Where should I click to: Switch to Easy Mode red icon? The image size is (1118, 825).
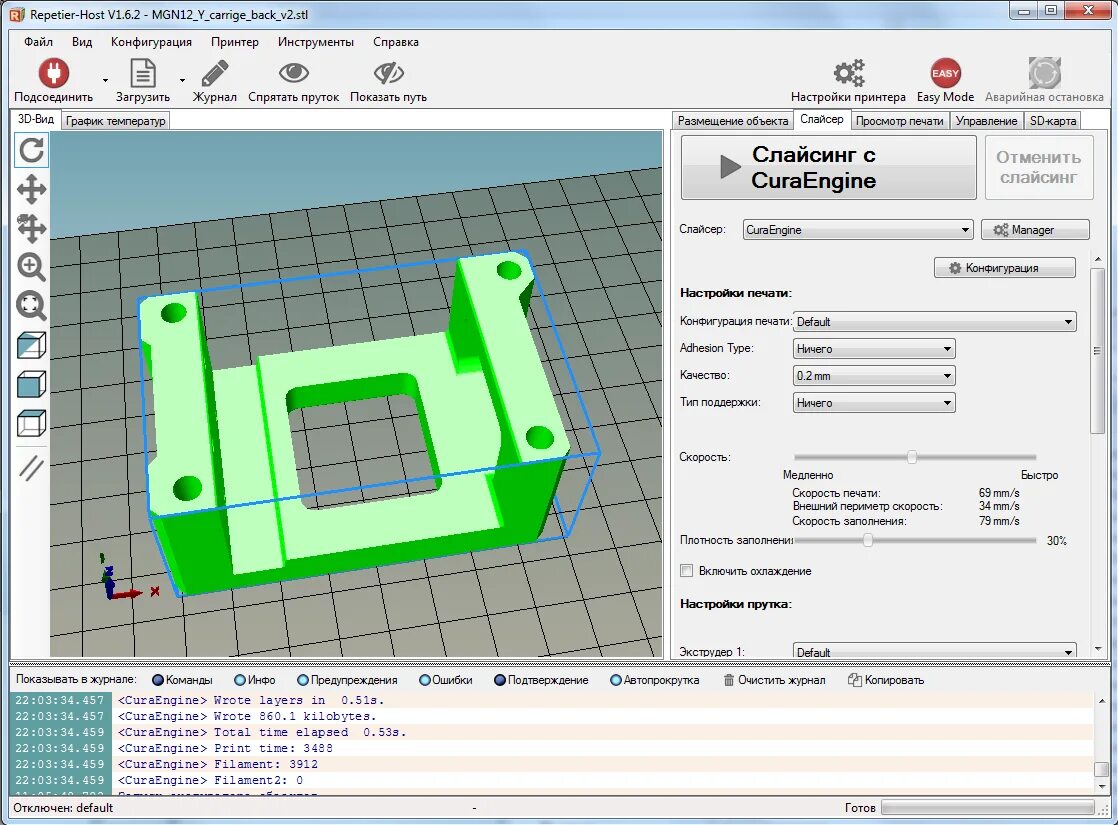click(945, 73)
